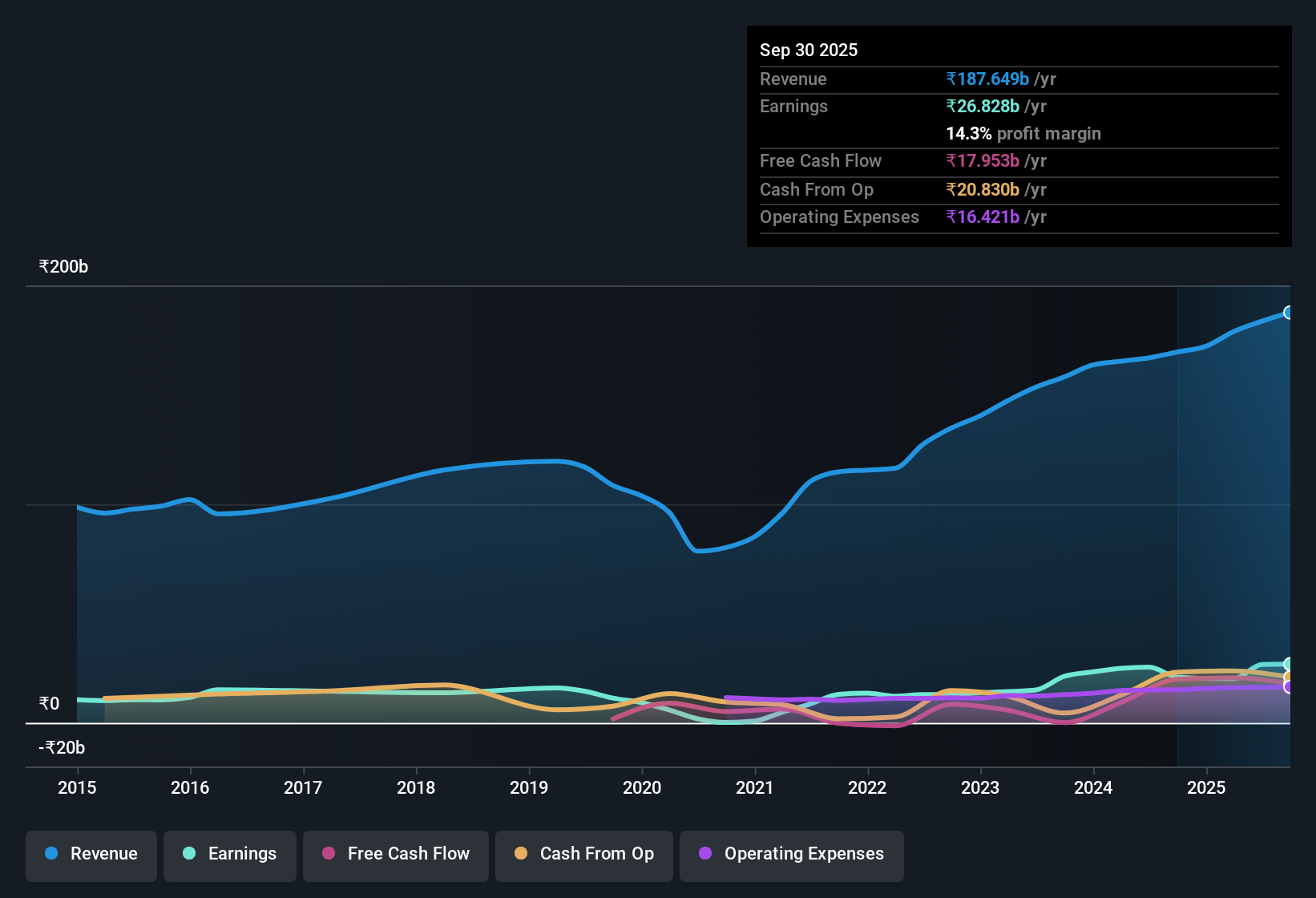Select the Cash From Op legend tab
Image resolution: width=1316 pixels, height=898 pixels.
583,854
